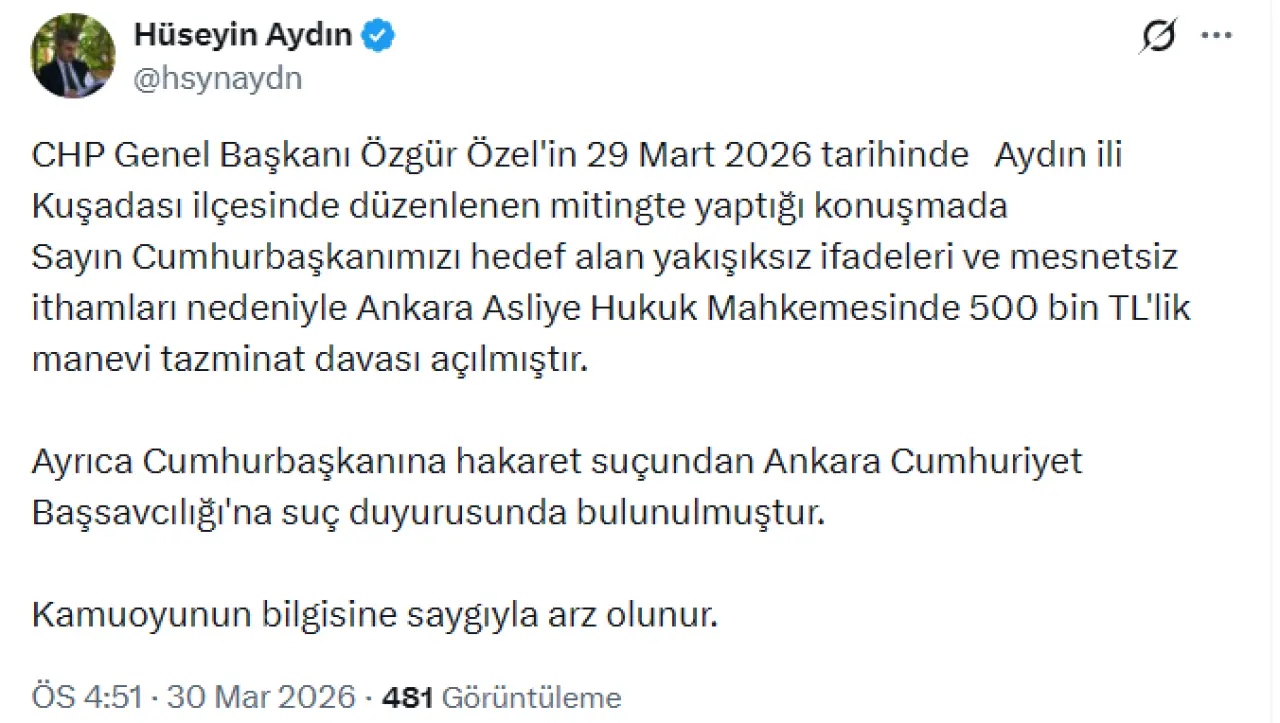Click the blue verified badge
Image resolution: width=1280 pixels, height=723 pixels.
coord(379,36)
